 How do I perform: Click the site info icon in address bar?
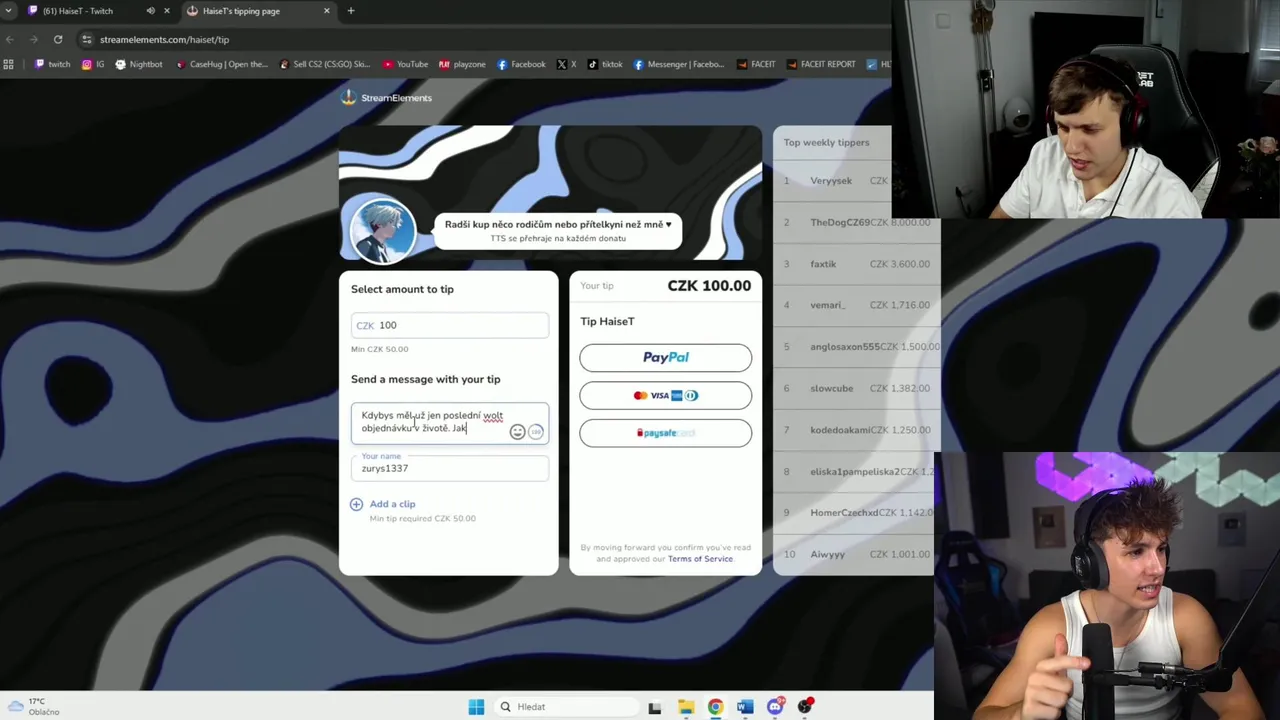[x=87, y=39]
